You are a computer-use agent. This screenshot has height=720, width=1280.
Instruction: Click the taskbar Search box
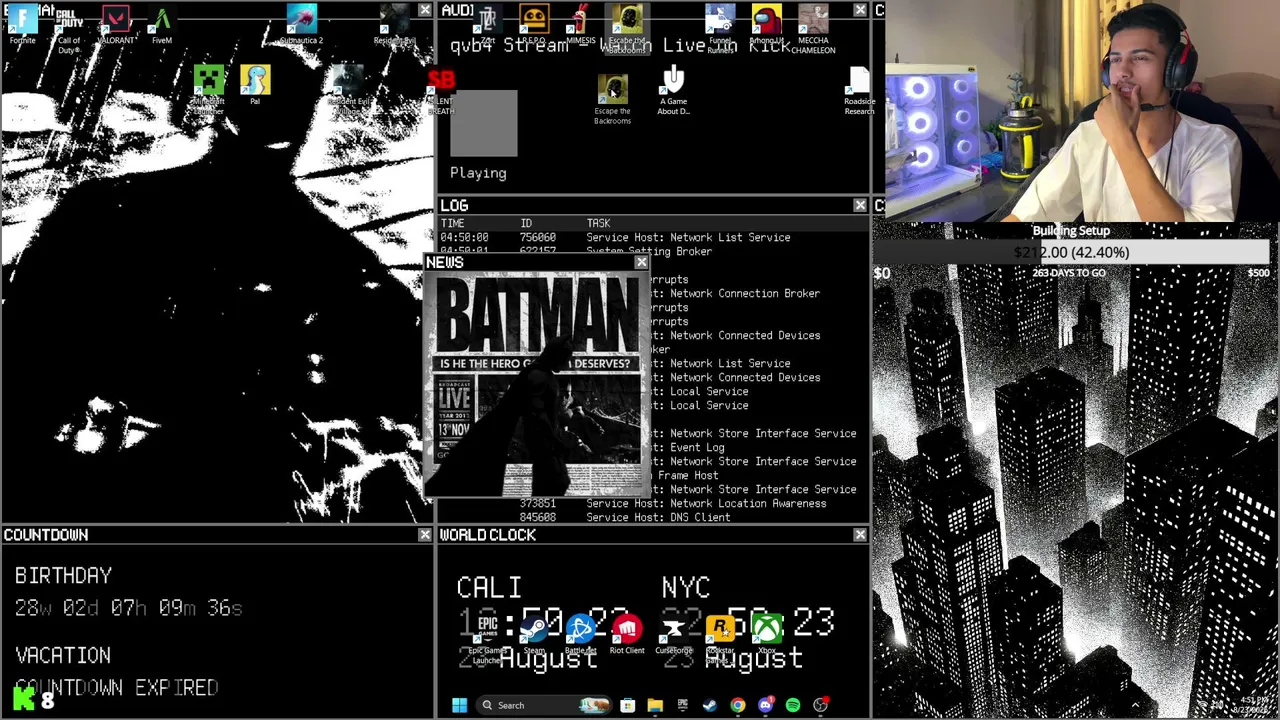[544, 705]
